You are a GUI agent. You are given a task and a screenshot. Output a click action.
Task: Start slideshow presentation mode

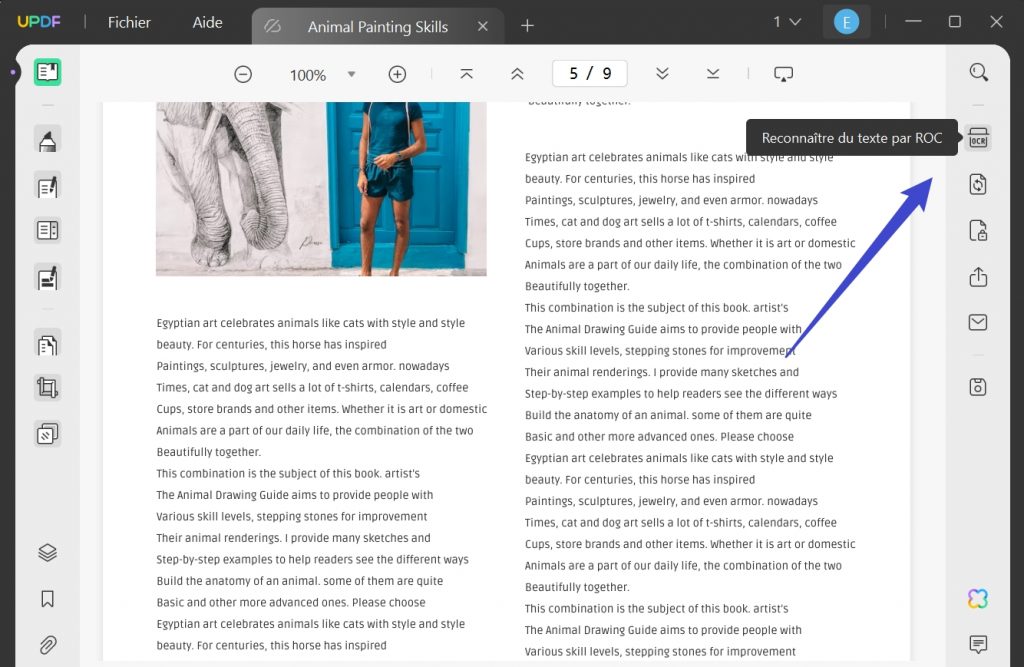click(783, 73)
